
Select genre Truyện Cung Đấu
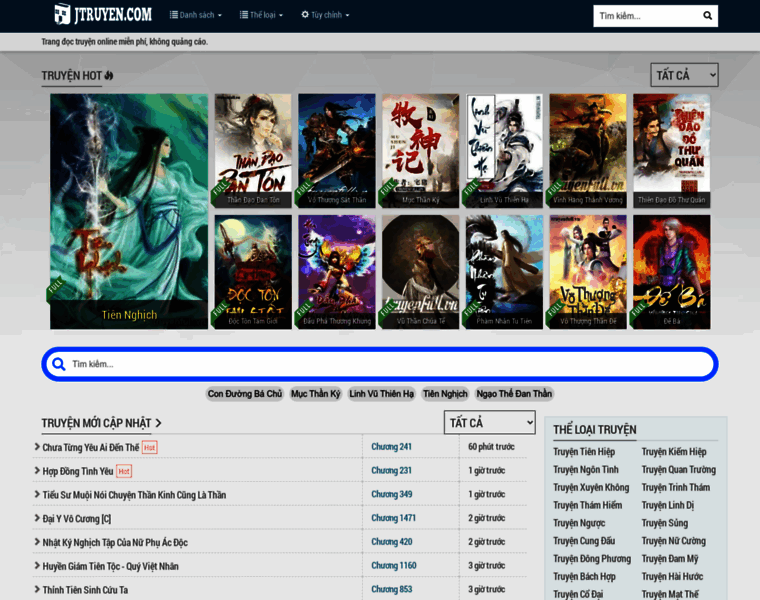click(584, 541)
